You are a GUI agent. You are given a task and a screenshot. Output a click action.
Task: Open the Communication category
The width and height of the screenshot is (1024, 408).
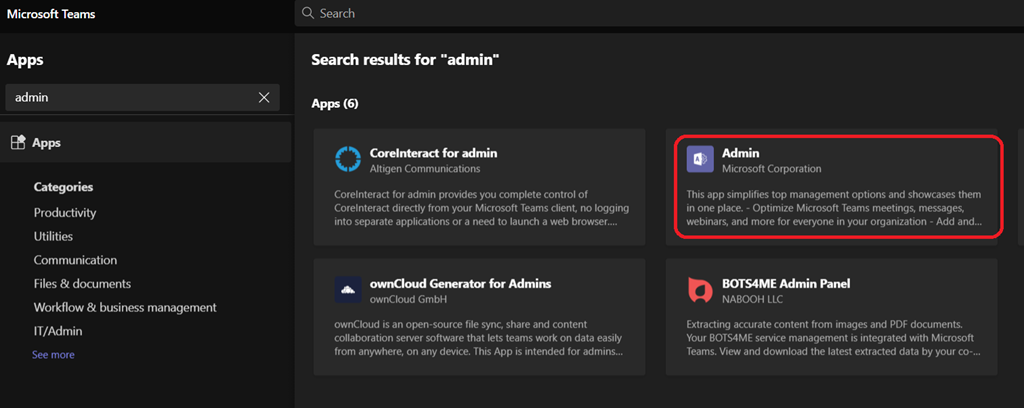coord(75,260)
